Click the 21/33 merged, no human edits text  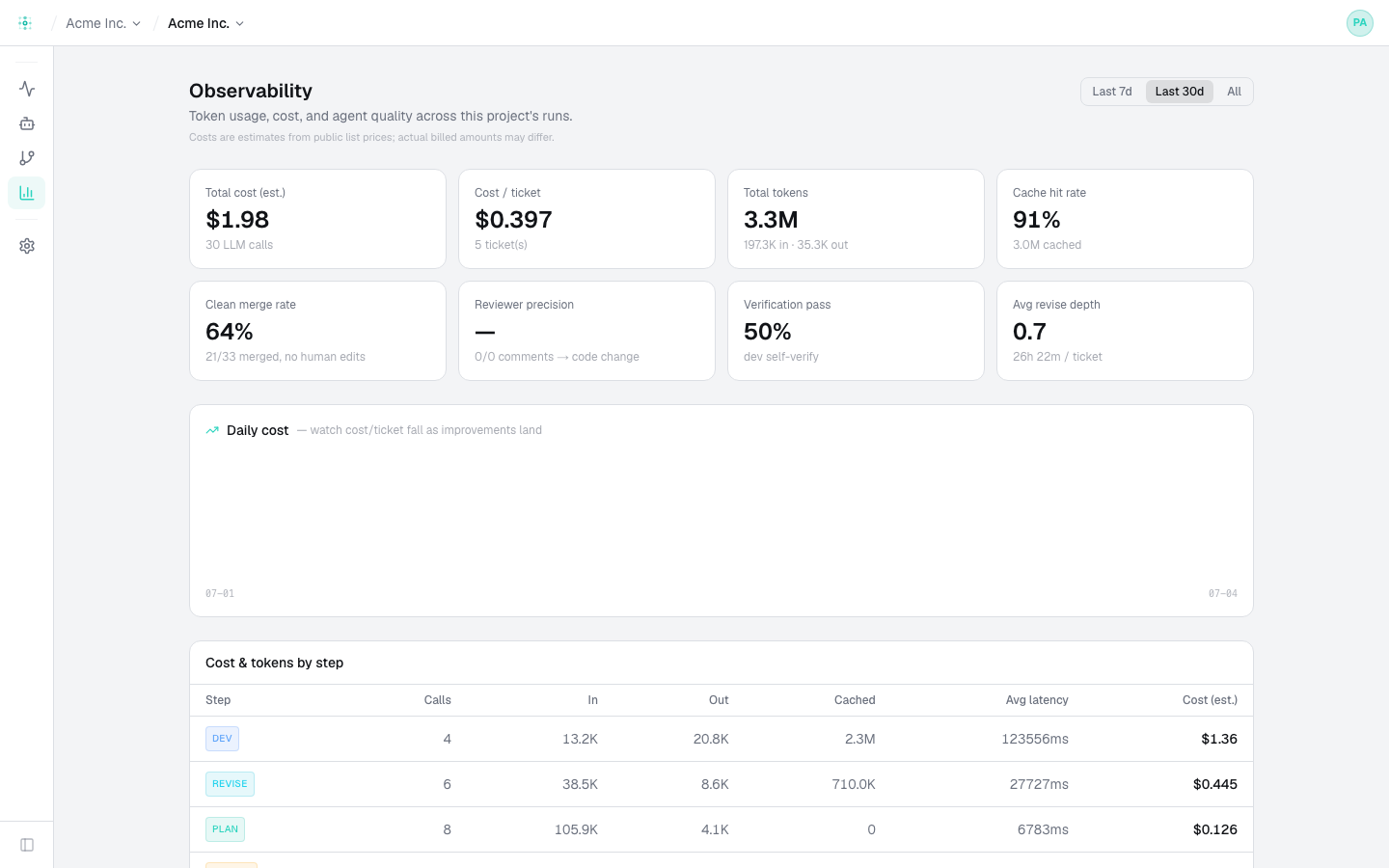click(x=286, y=357)
